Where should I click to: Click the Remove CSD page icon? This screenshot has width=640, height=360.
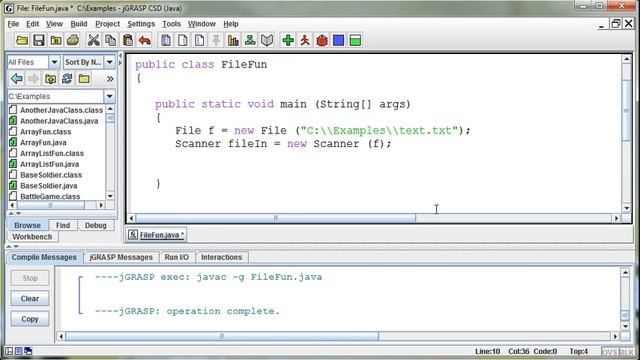click(183, 40)
